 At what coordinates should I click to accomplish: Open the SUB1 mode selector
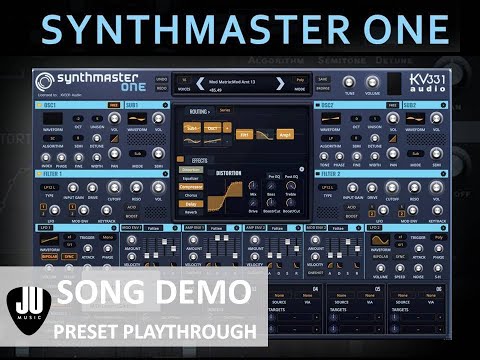(x=137, y=154)
